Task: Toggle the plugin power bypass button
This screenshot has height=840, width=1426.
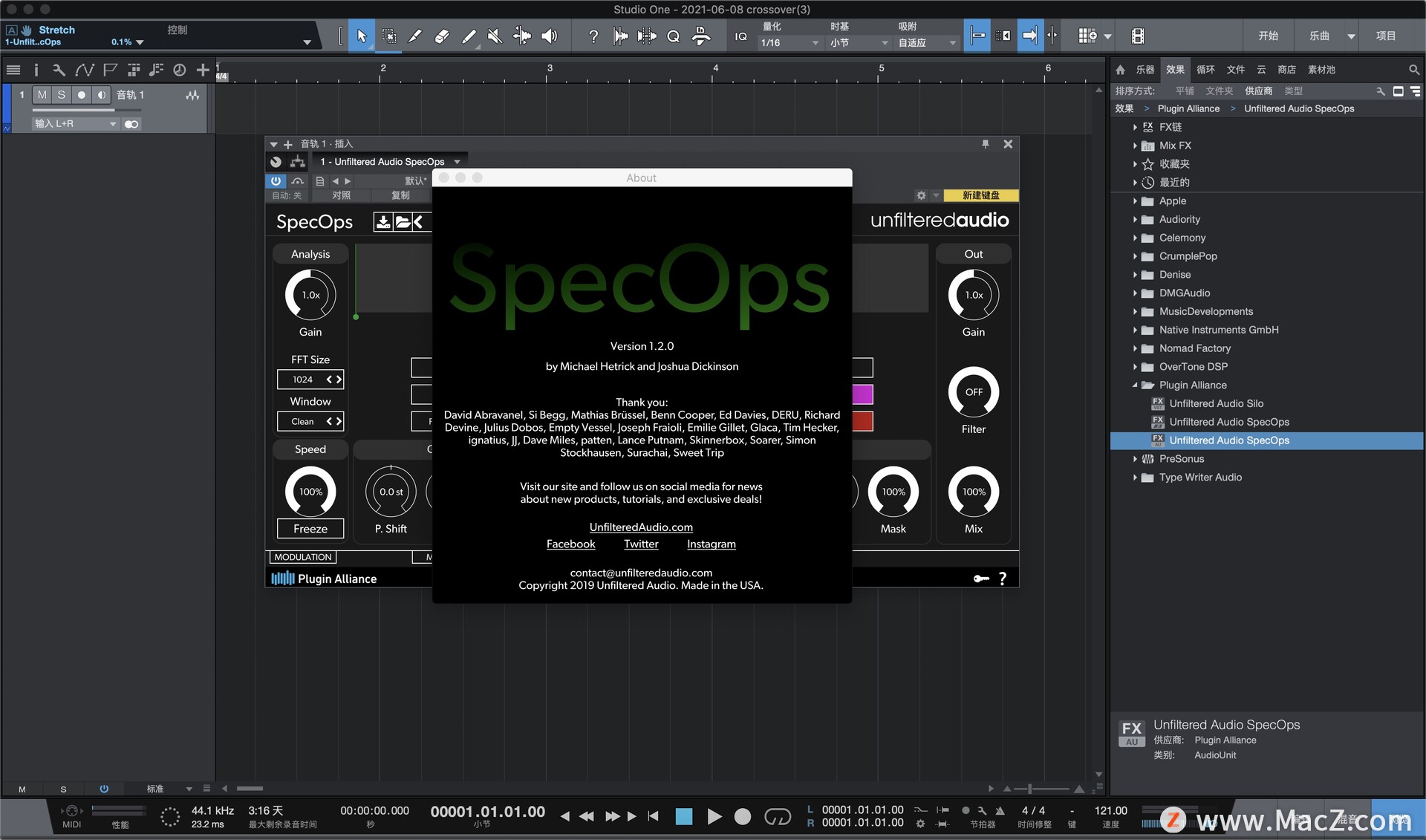Action: tap(276, 180)
